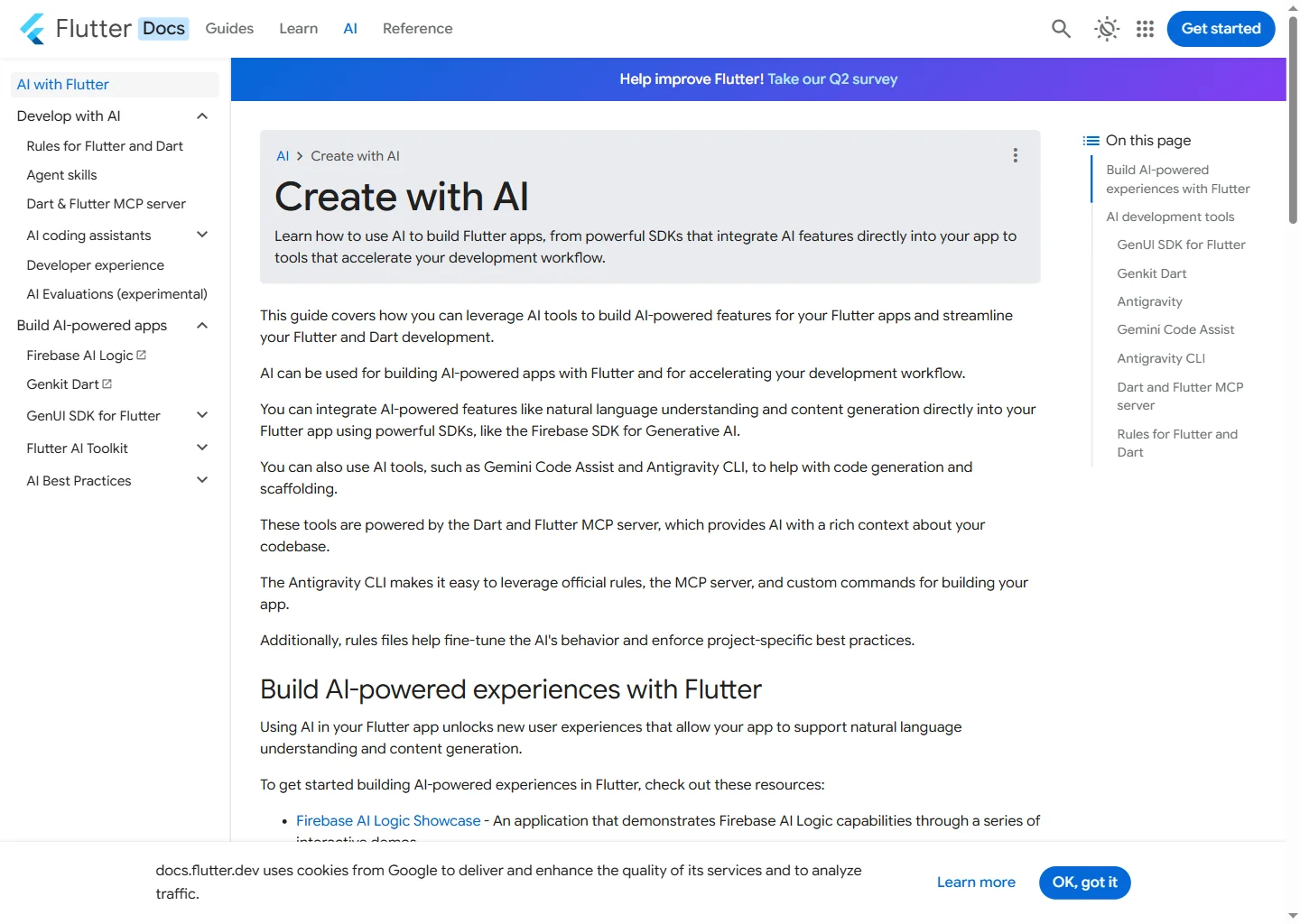Click the AI coding assistants sidebar label
The image size is (1300, 924).
point(88,236)
